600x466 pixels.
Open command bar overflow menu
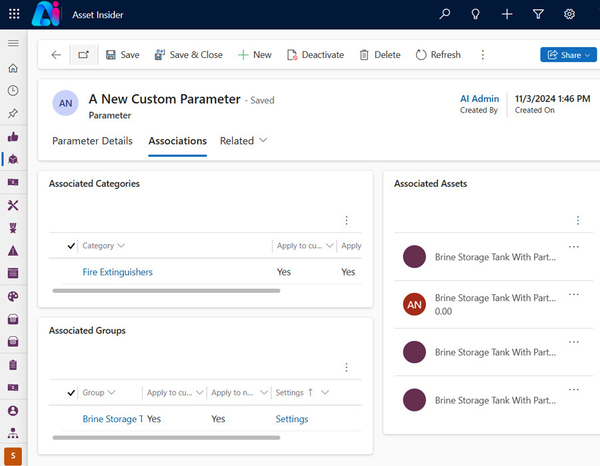483,55
